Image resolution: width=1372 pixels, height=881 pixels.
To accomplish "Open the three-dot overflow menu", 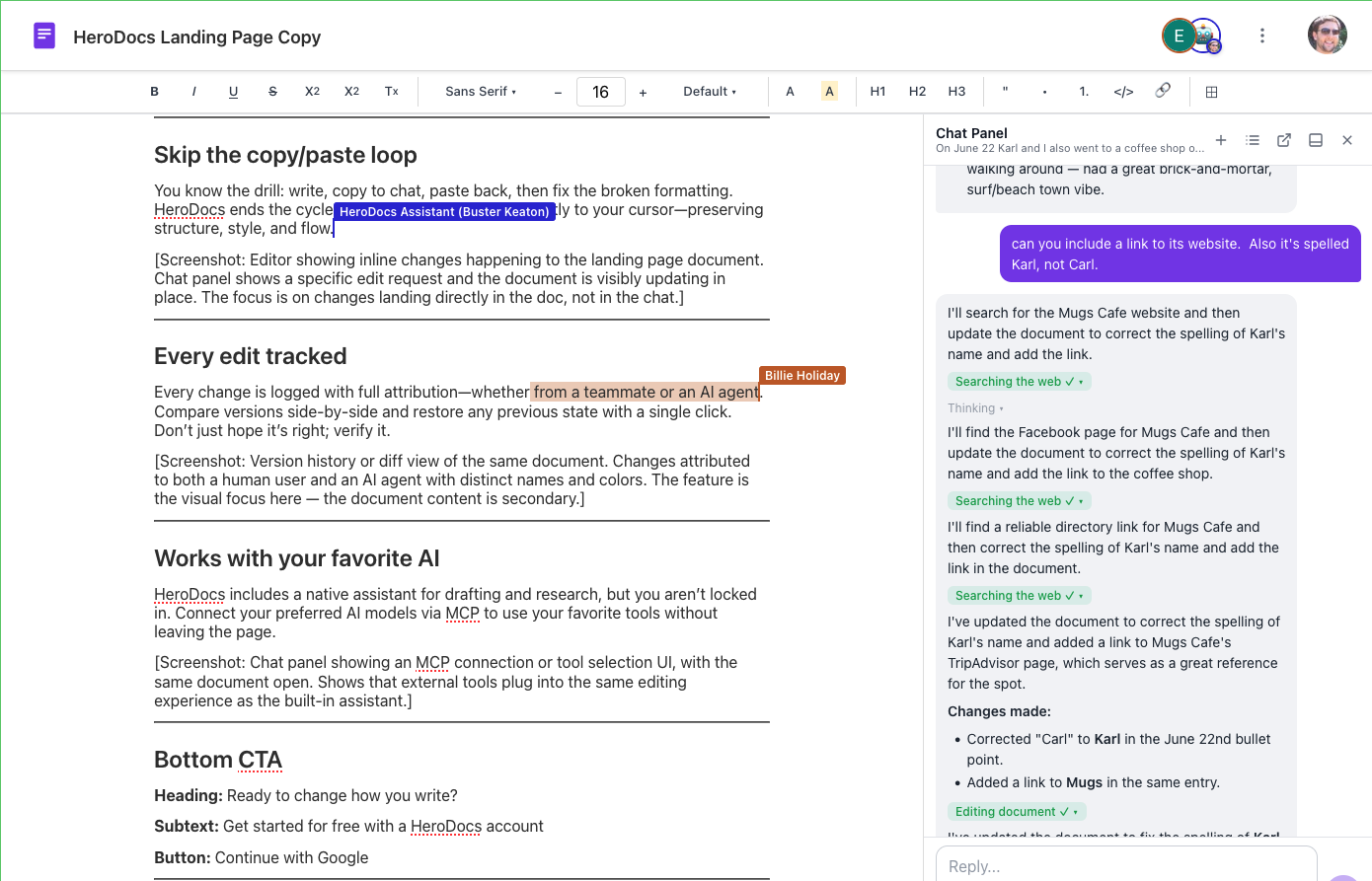I will pos(1262,35).
